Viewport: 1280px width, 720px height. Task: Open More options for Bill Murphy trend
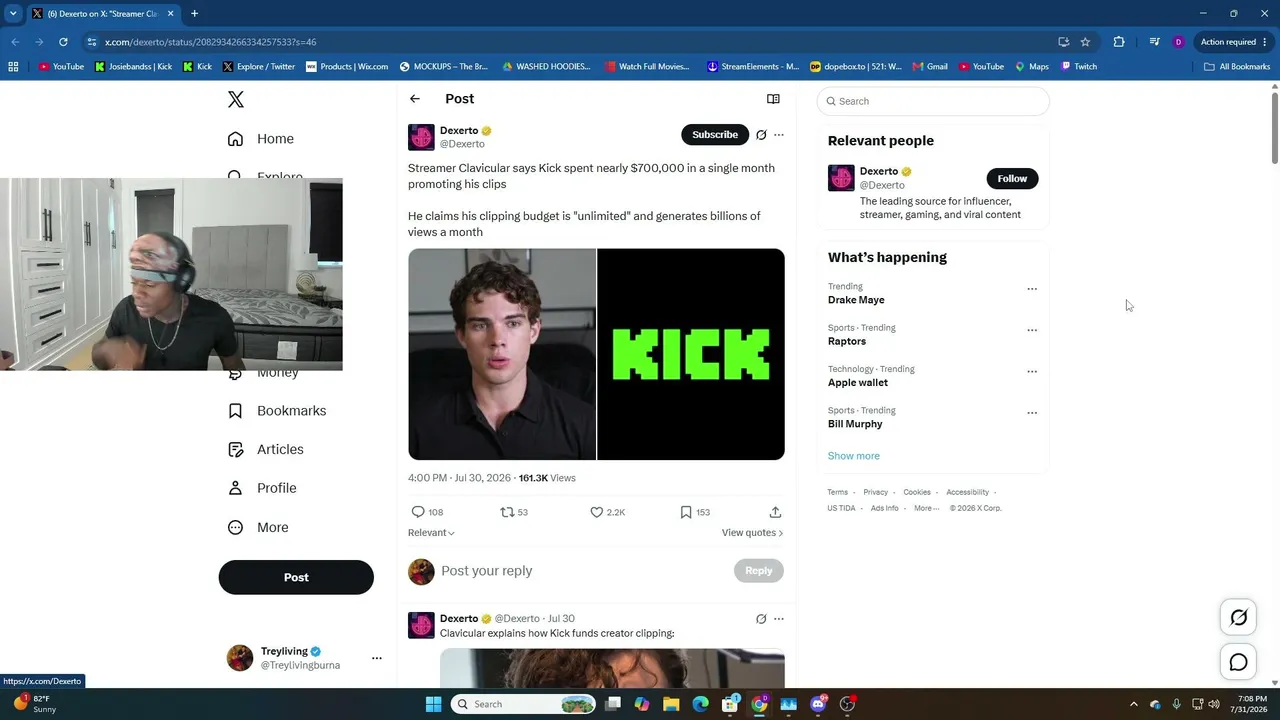1032,413
